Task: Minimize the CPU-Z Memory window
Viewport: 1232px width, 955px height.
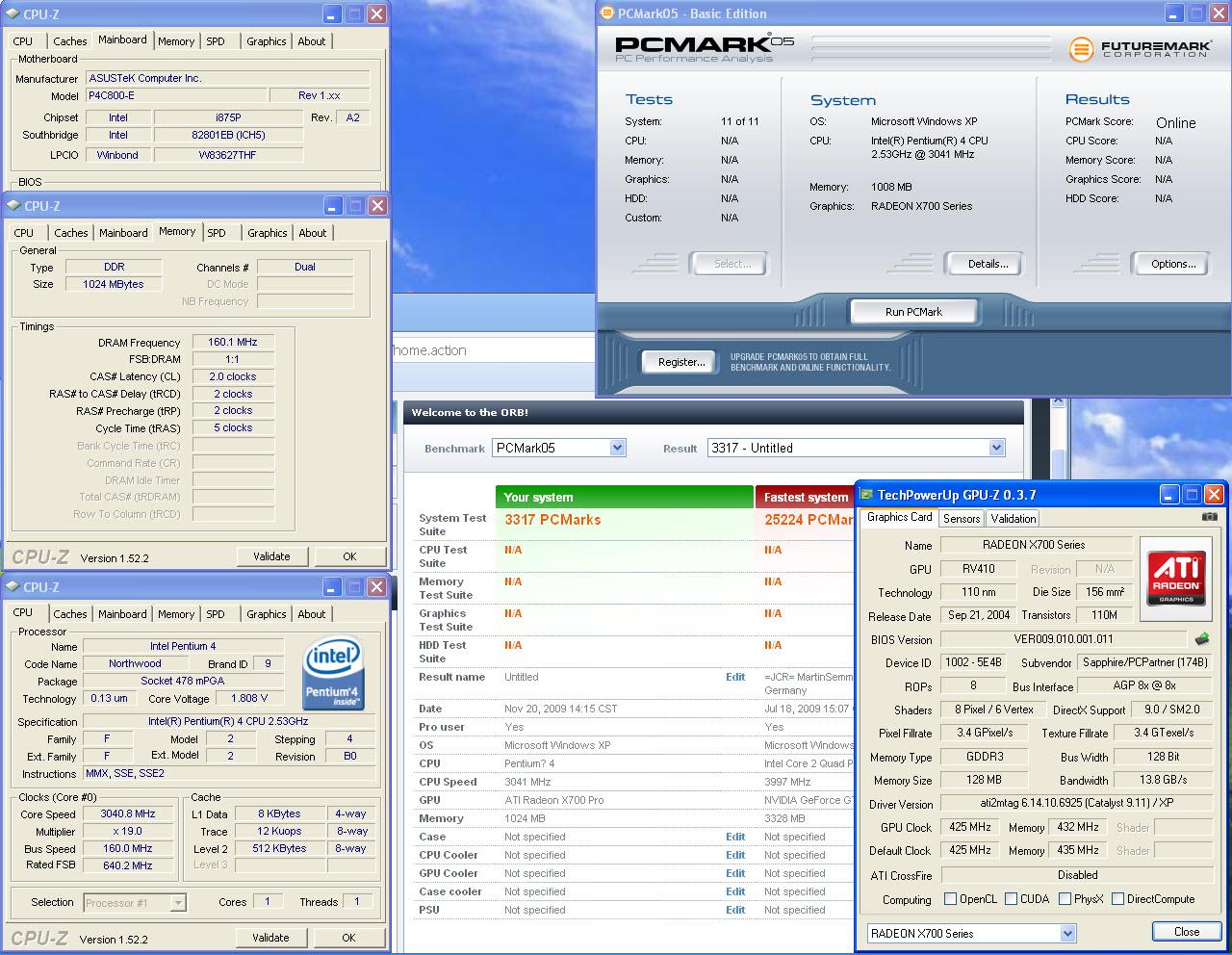Action: tap(332, 205)
